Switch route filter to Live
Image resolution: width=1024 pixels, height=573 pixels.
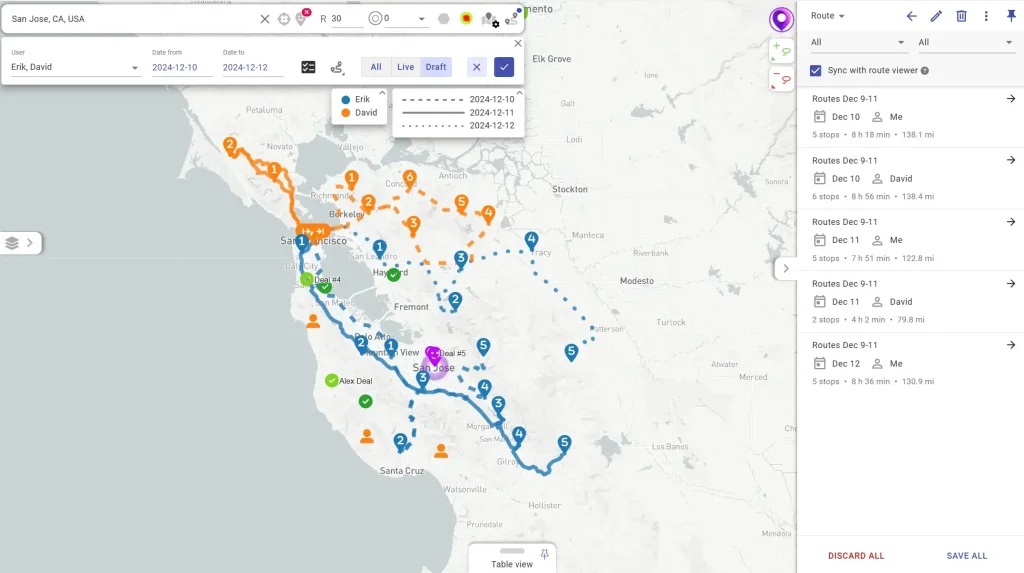coord(405,67)
